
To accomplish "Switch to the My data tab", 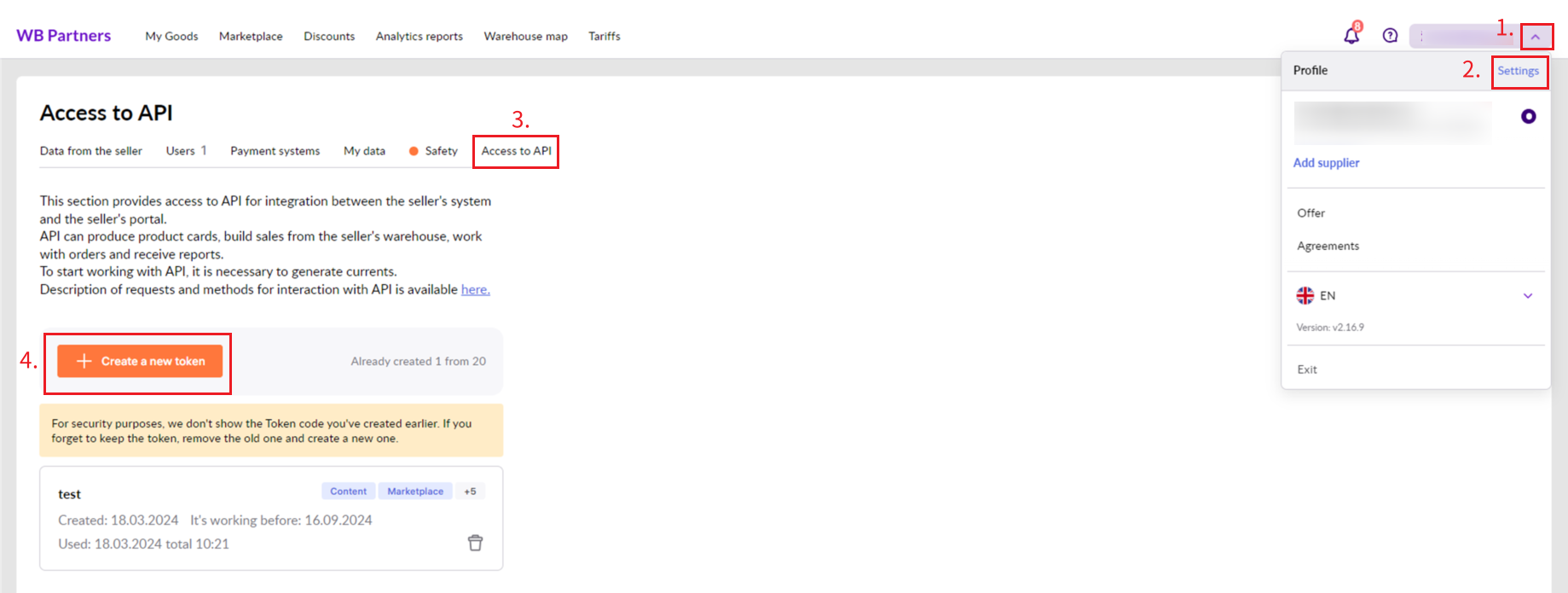I will point(364,151).
